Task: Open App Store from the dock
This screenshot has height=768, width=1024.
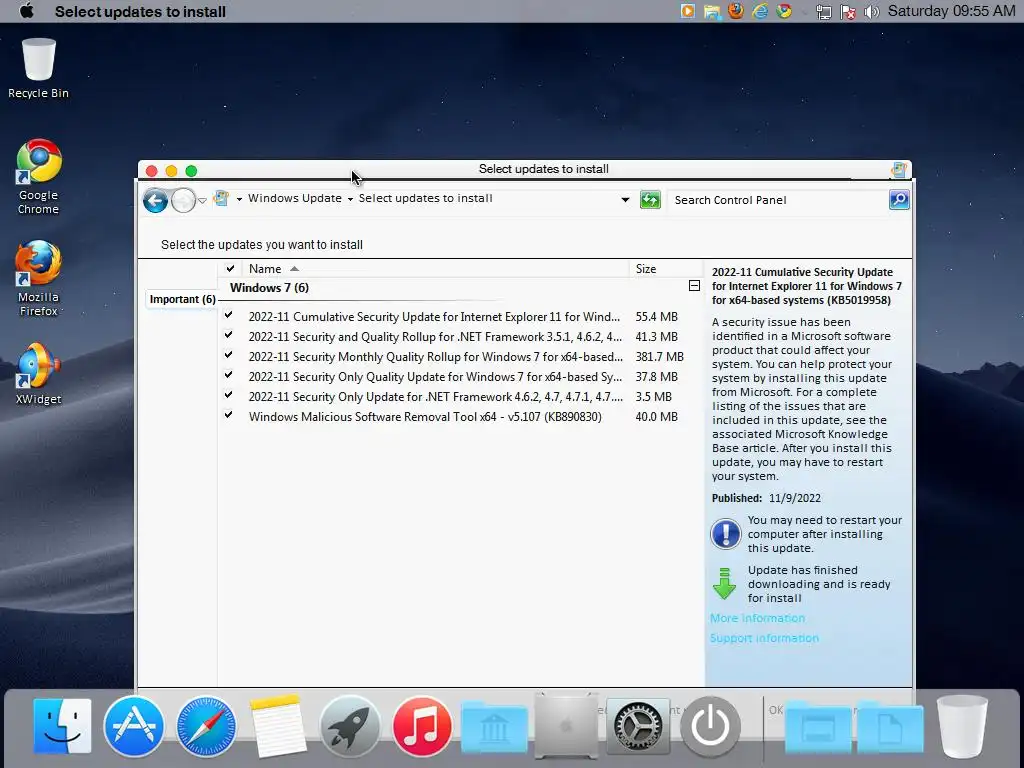Action: click(134, 726)
